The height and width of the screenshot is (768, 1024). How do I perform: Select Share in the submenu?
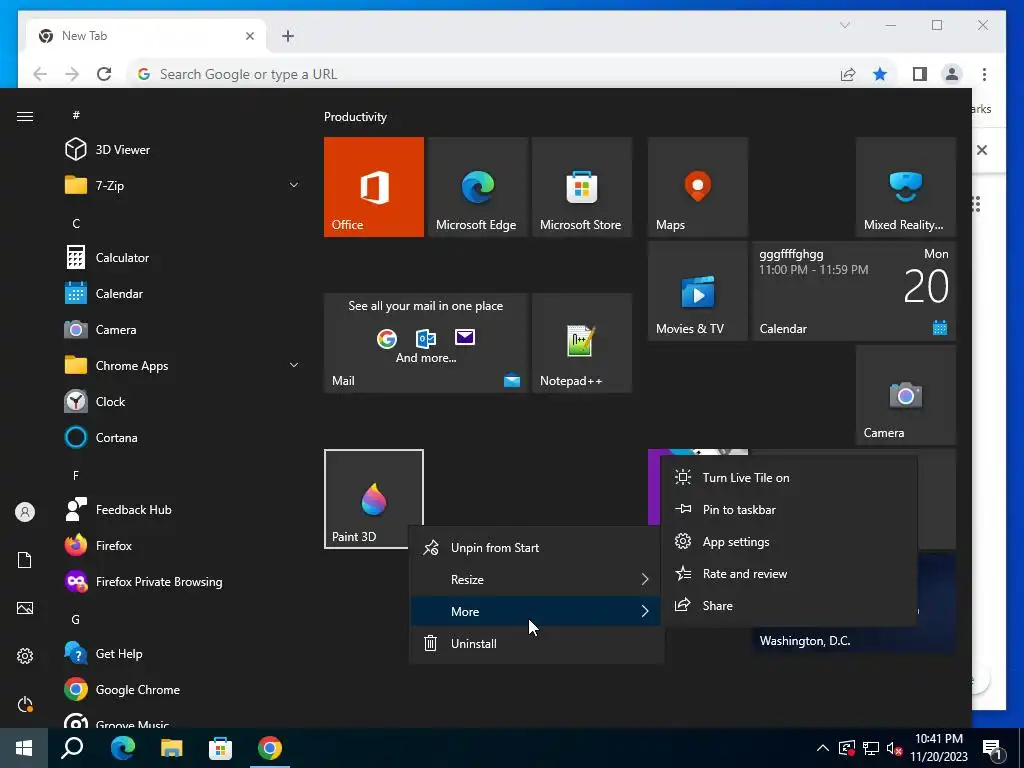coord(790,605)
